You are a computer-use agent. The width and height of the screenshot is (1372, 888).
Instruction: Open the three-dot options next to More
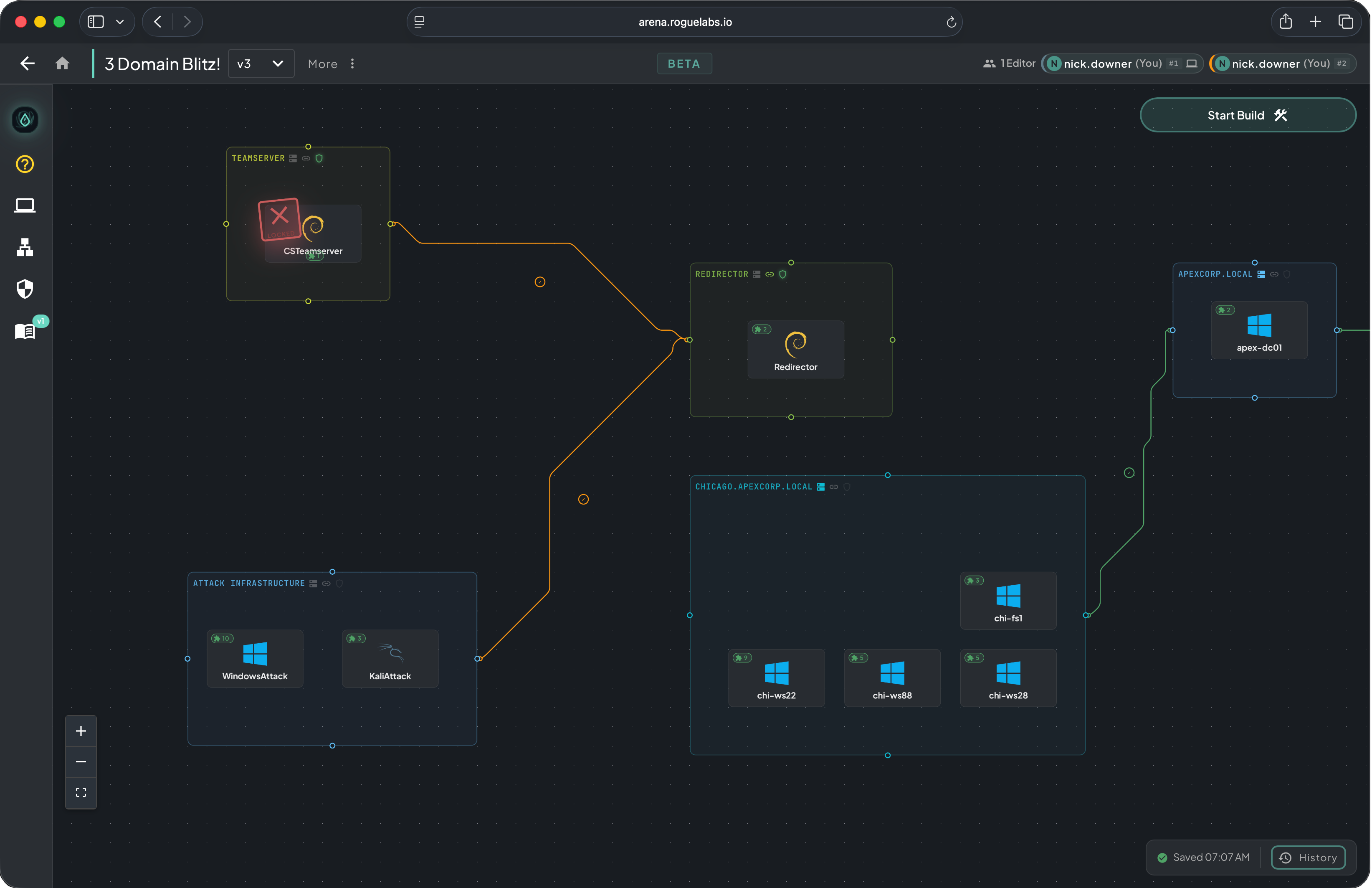[353, 63]
